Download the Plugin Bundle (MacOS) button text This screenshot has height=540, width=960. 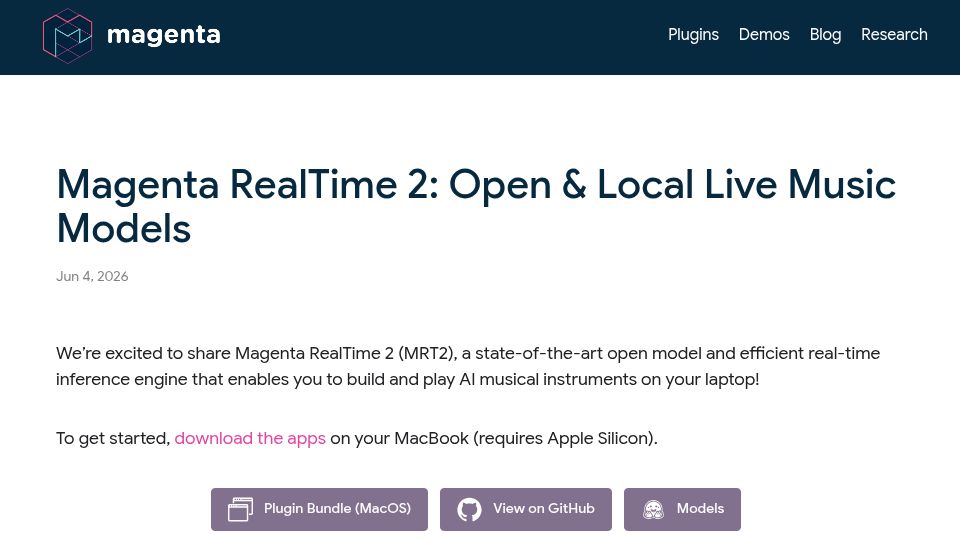(337, 508)
